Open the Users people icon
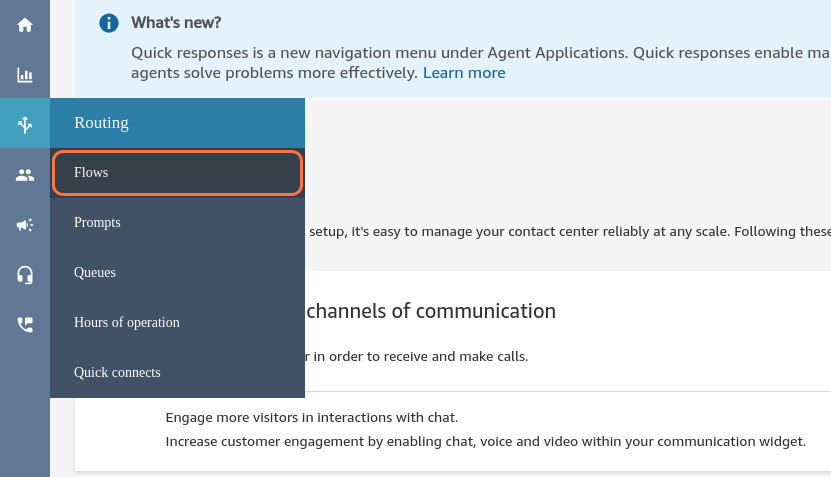The height and width of the screenshot is (477, 831). point(25,174)
